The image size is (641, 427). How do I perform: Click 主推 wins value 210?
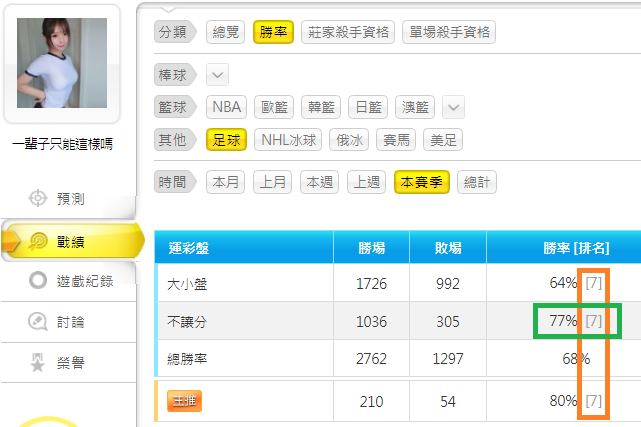(371, 402)
